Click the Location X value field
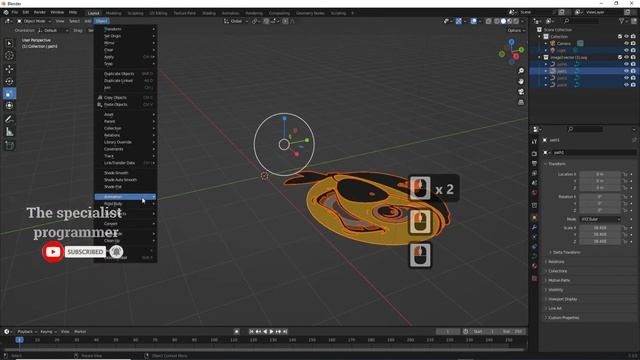 tap(600, 174)
